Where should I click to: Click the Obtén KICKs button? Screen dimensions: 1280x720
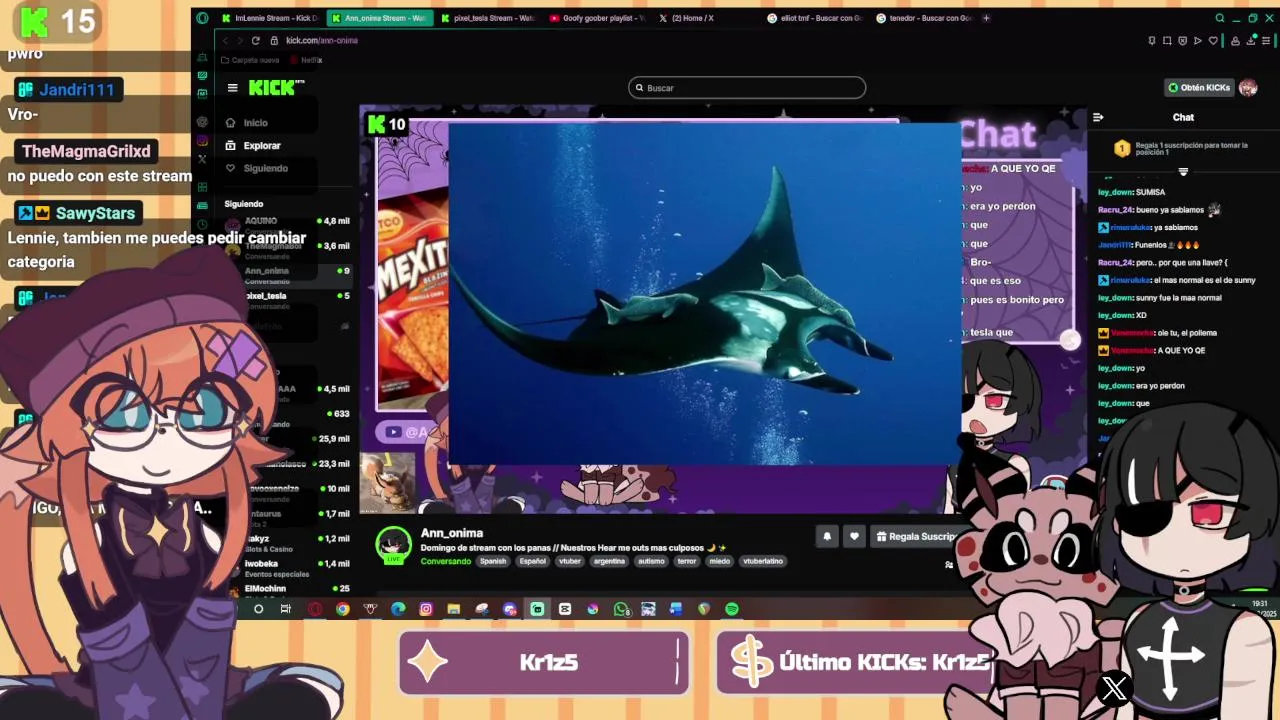click(1199, 88)
